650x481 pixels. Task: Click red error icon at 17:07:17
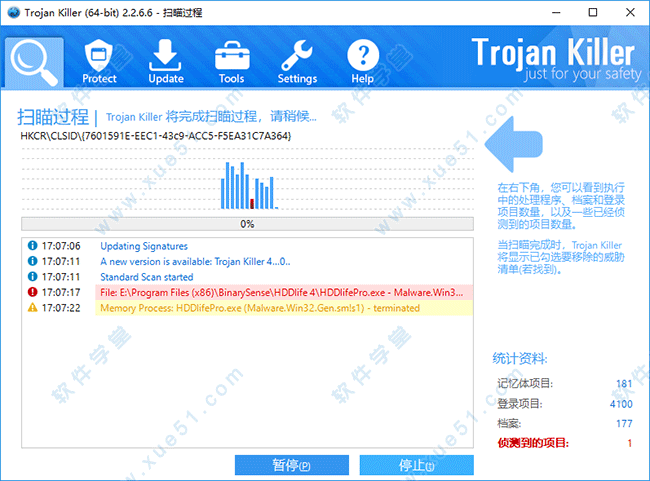pyautogui.click(x=32, y=292)
